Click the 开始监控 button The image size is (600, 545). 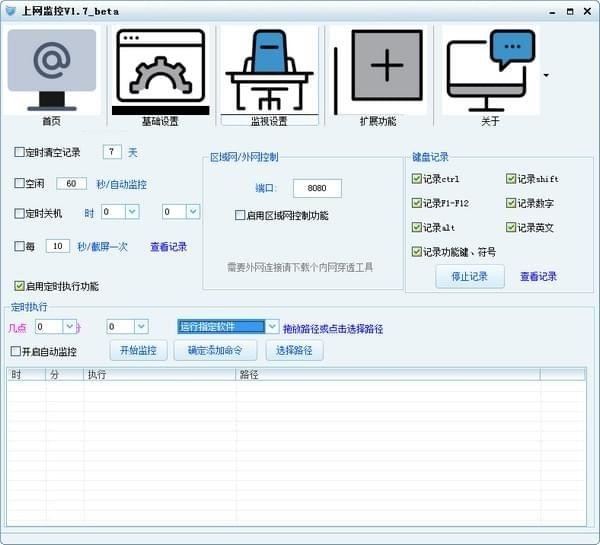click(138, 351)
